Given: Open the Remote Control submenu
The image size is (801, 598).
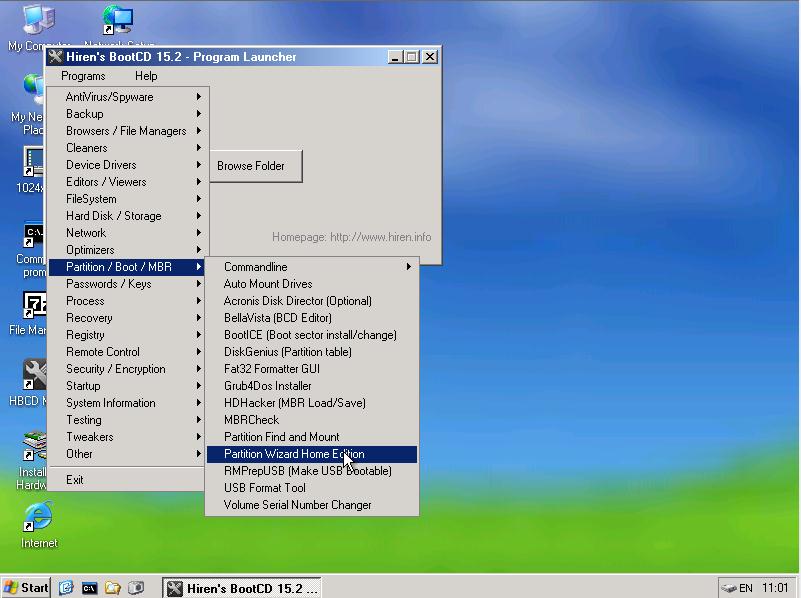Looking at the screenshot, I should click(x=126, y=352).
